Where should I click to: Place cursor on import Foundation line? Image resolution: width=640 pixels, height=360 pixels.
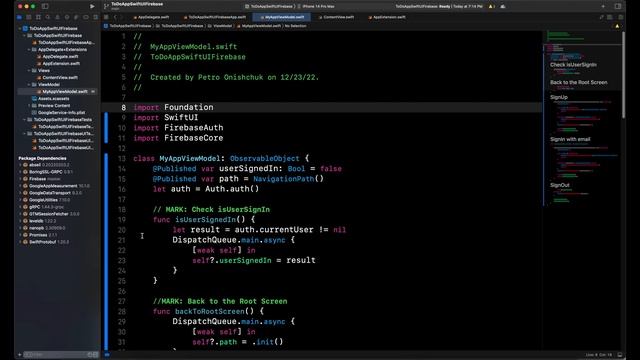coord(173,107)
